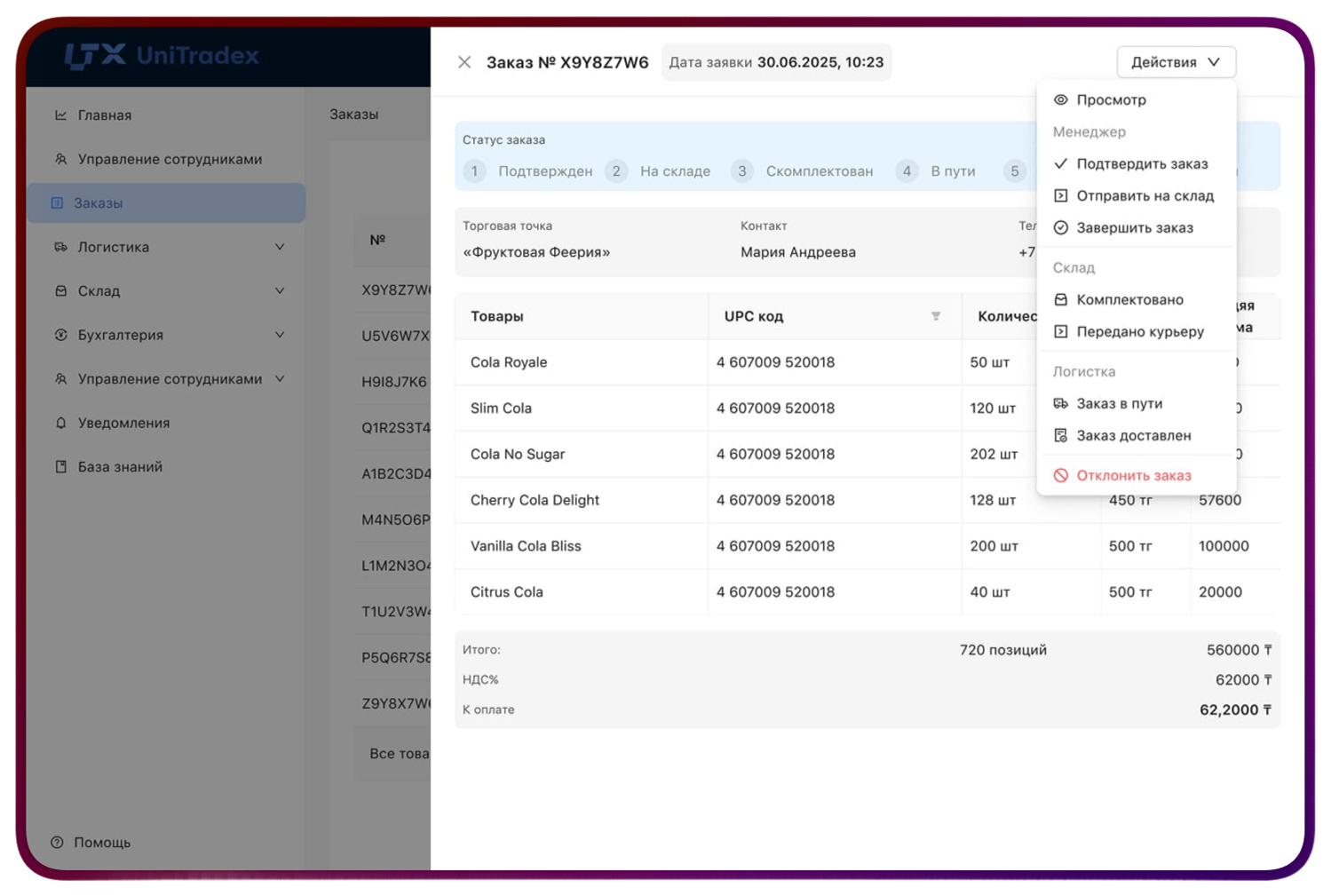1331x896 pixels.
Task: Expand the Склад sidebar section
Action: point(280,290)
